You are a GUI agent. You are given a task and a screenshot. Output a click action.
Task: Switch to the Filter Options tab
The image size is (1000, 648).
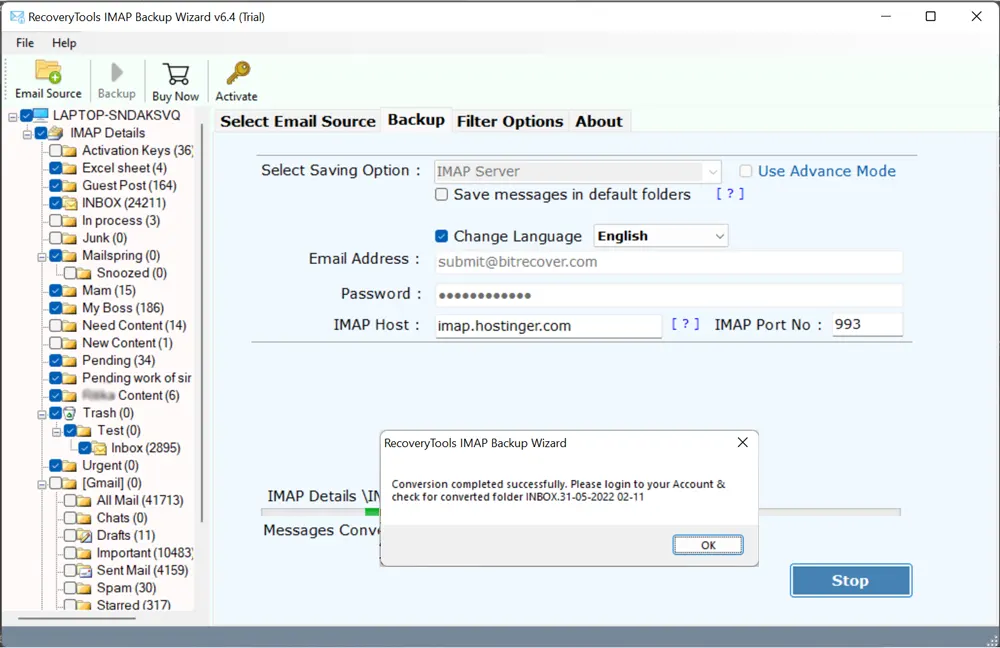(510, 121)
